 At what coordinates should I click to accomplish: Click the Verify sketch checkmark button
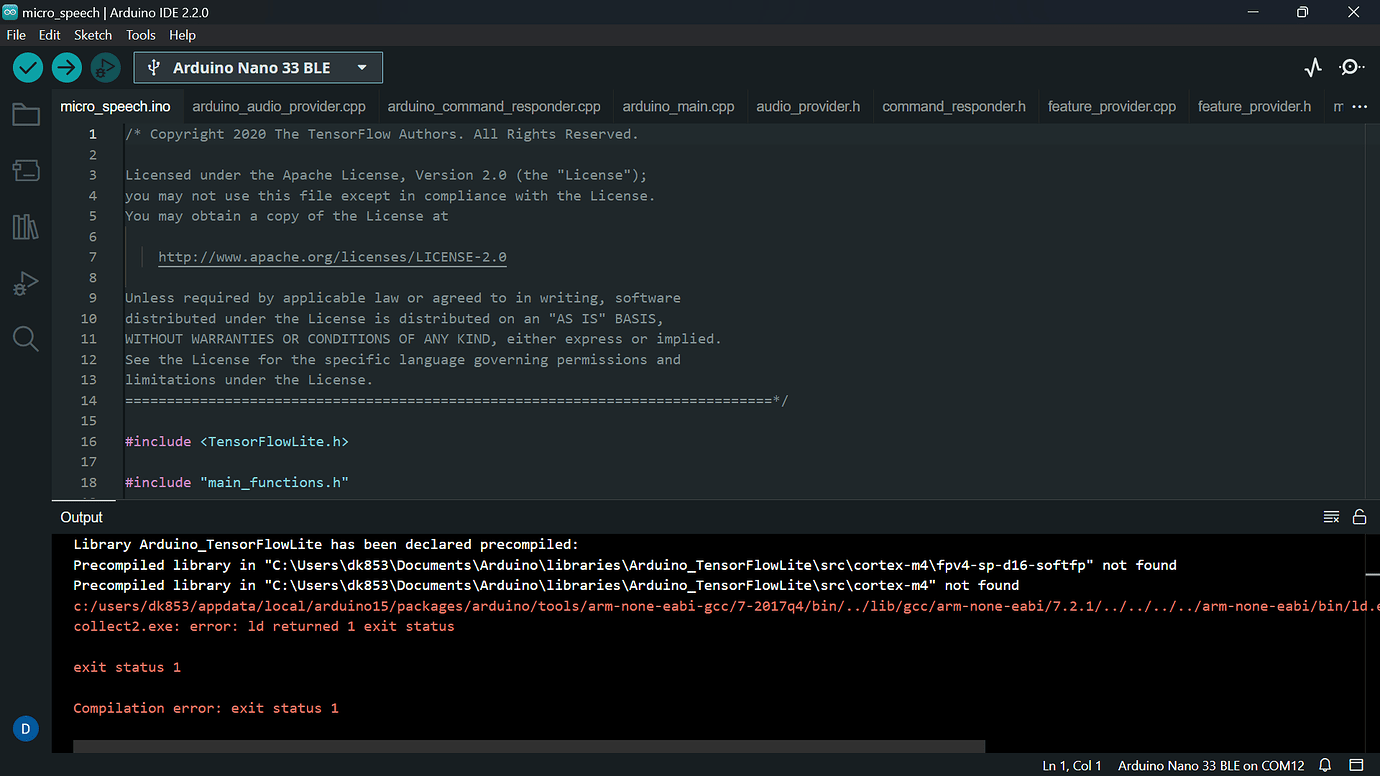pos(28,68)
